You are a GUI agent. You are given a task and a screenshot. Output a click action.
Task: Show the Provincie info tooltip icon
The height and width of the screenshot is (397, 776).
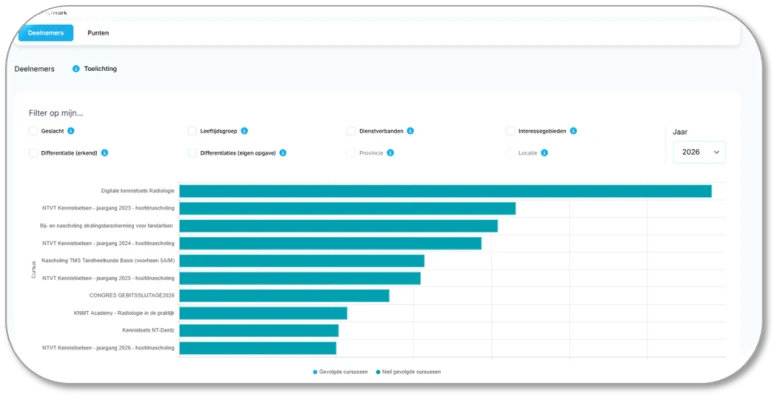(x=390, y=153)
